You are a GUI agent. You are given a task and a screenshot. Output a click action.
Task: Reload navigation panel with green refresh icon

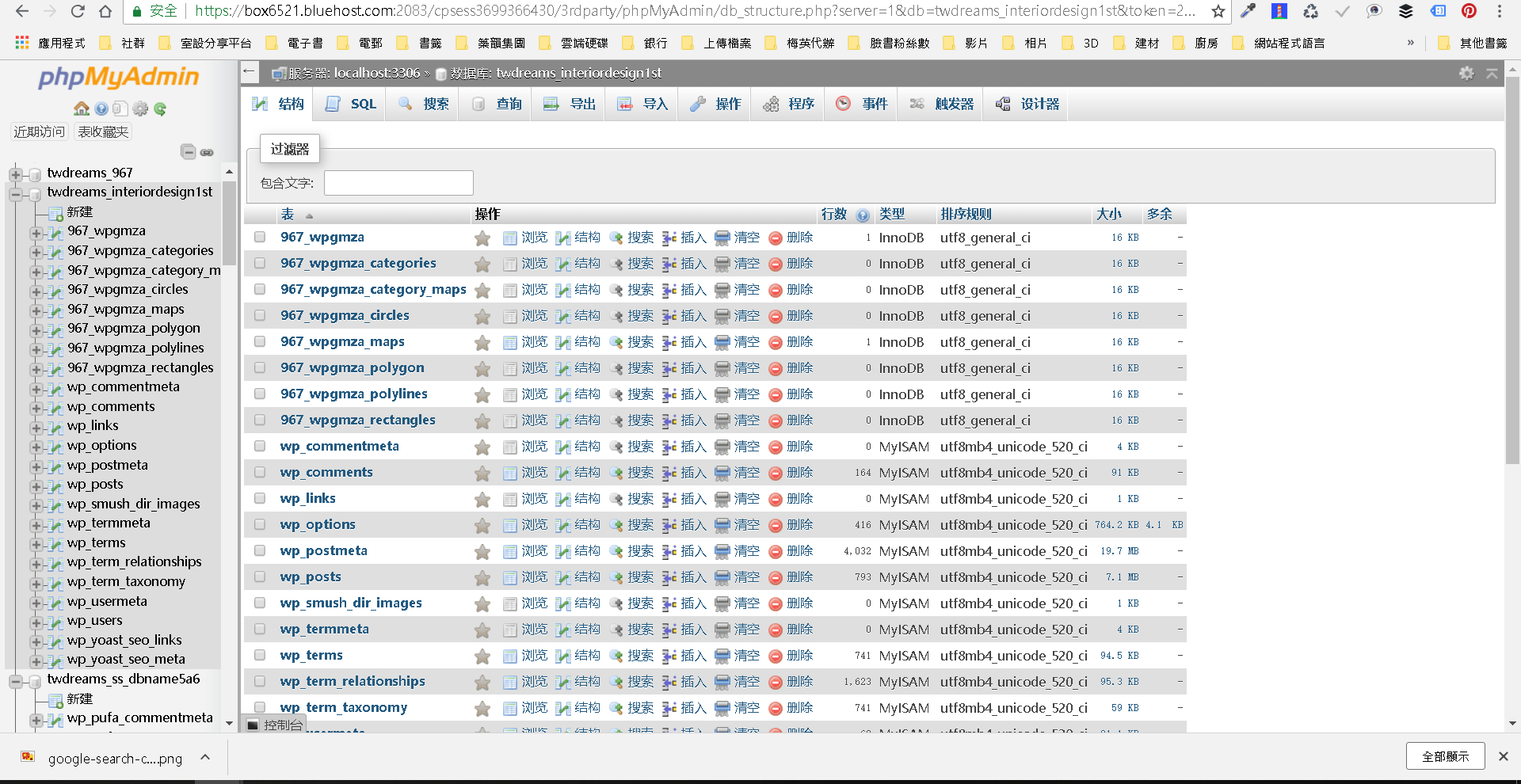pos(160,108)
